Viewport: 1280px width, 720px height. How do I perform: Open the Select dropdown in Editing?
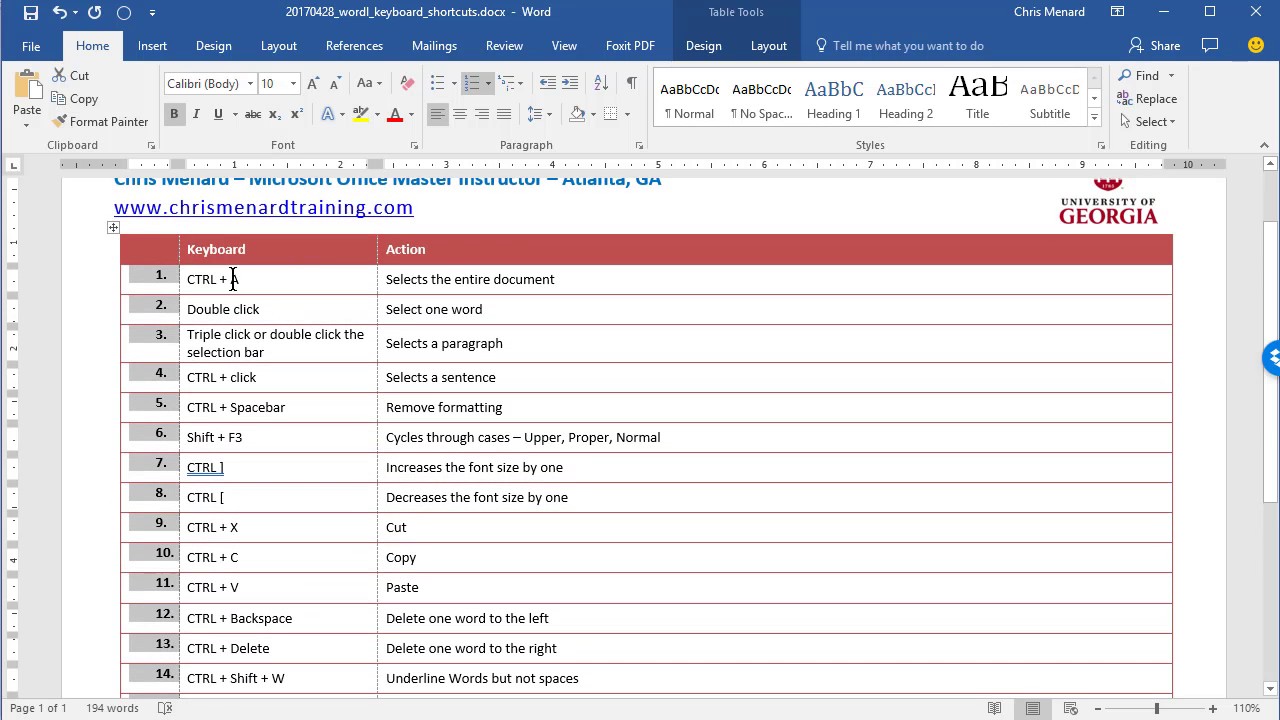1148,121
